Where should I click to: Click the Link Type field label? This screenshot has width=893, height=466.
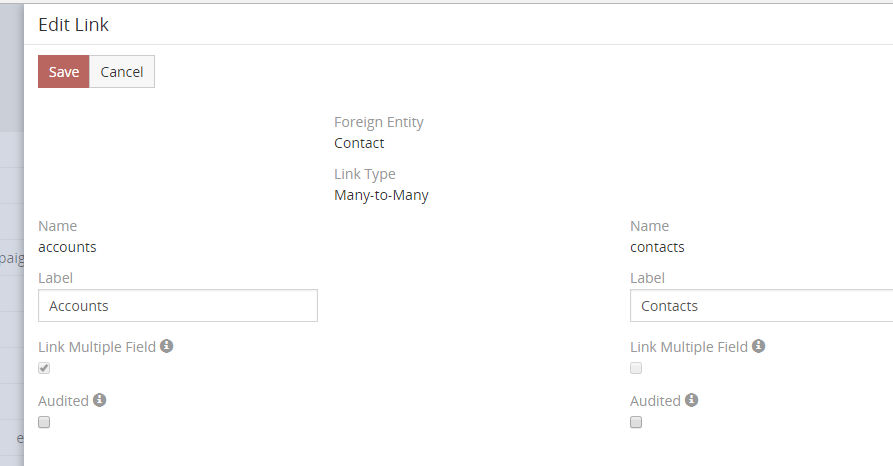[365, 174]
